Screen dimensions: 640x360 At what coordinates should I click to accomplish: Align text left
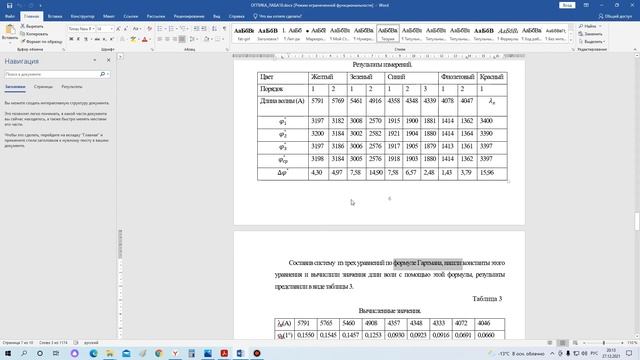pos(160,39)
